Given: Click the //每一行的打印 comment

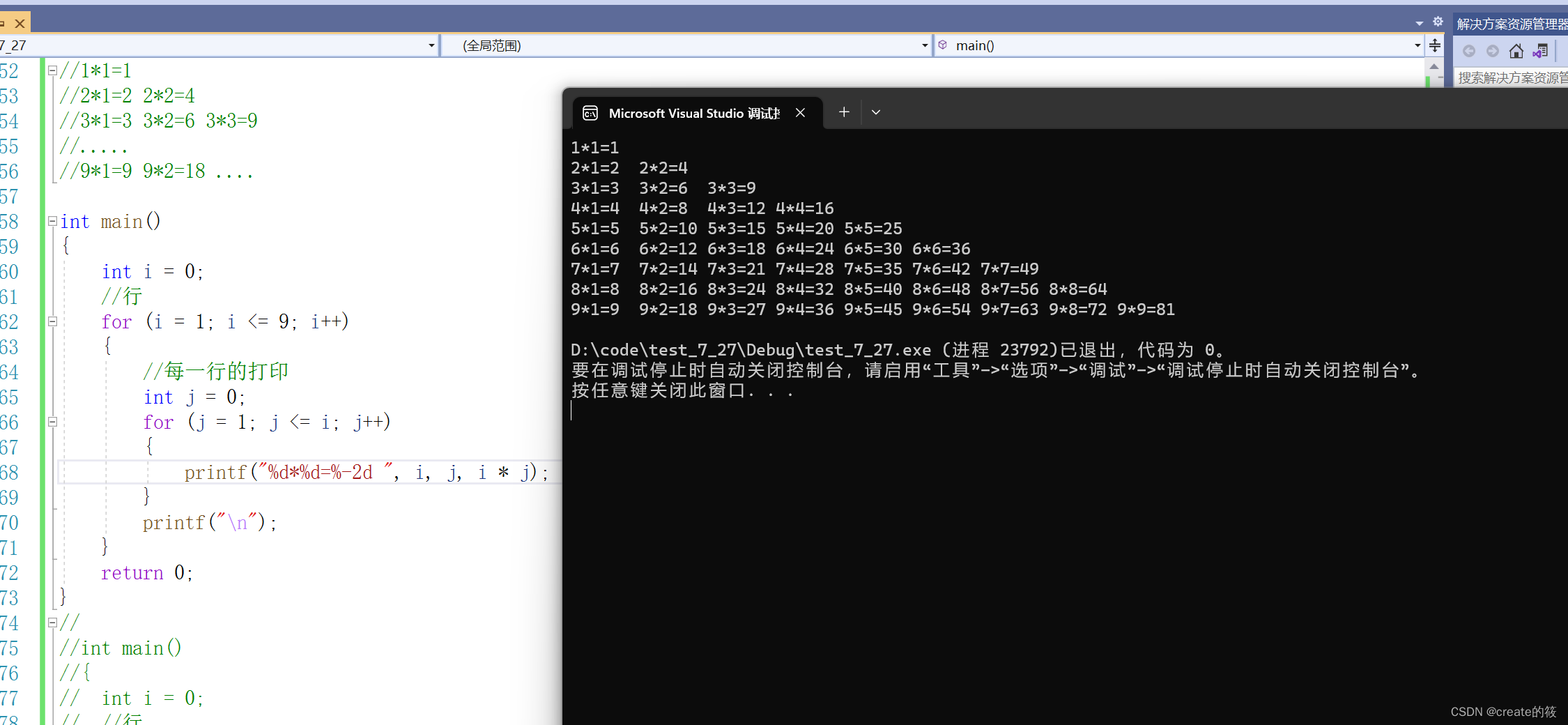Looking at the screenshot, I should (x=215, y=371).
